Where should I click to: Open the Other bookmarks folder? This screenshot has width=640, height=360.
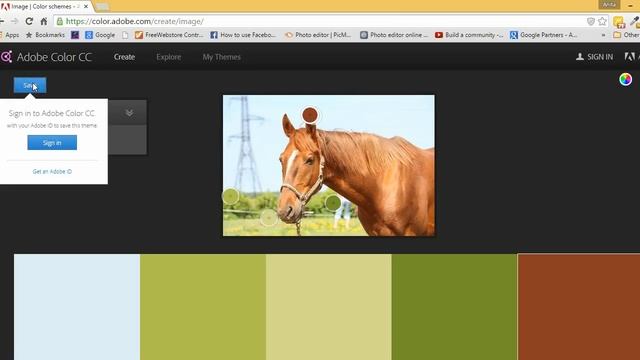627,35
